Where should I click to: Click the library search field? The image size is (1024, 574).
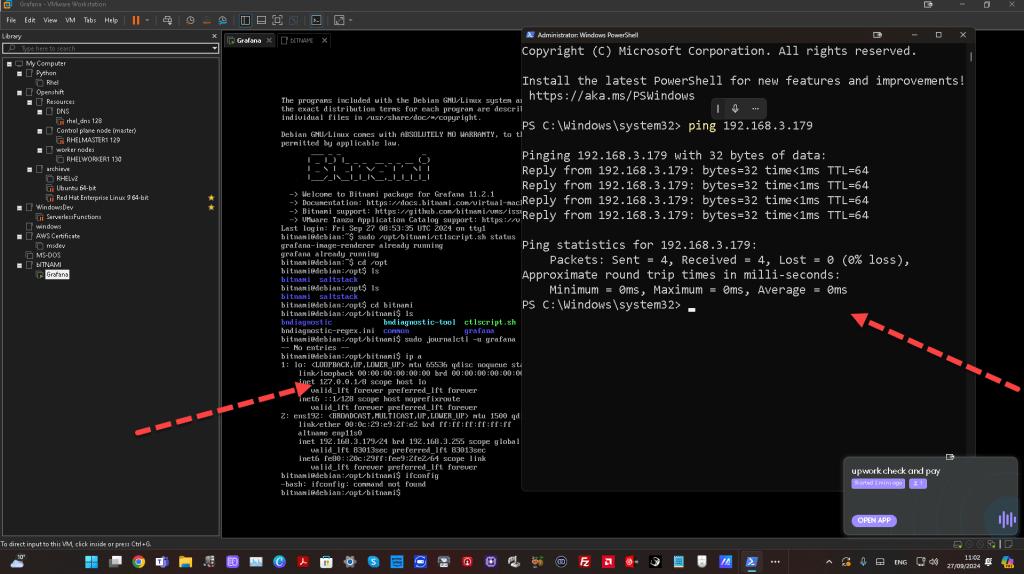108,48
